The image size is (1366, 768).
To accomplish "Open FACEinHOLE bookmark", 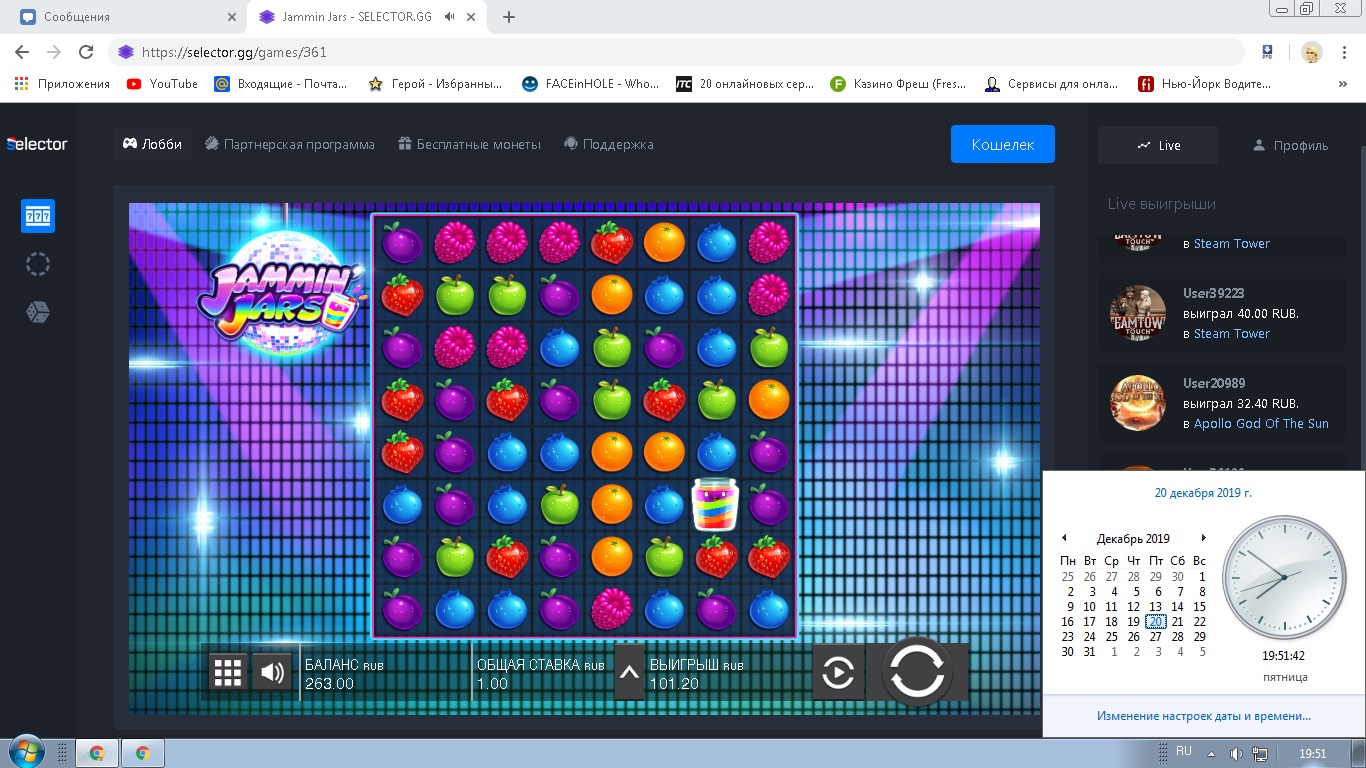I will pos(591,84).
